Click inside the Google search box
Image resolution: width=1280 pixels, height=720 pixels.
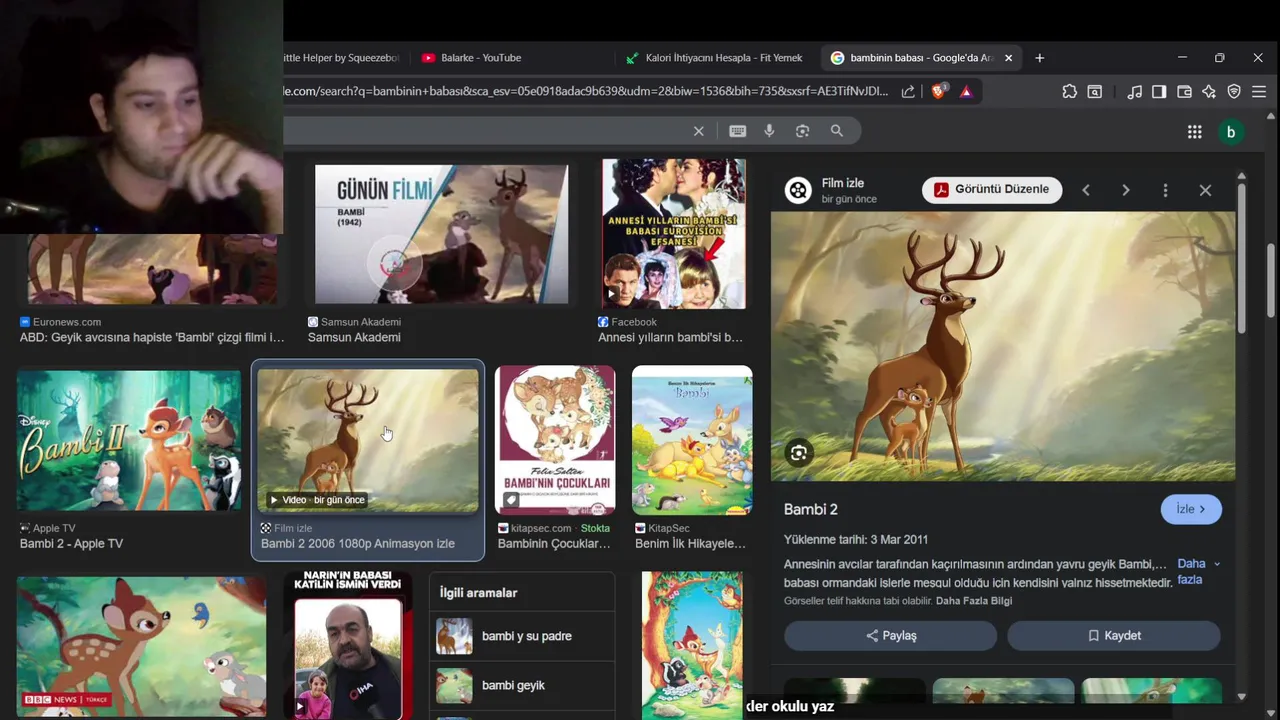tap(485, 131)
